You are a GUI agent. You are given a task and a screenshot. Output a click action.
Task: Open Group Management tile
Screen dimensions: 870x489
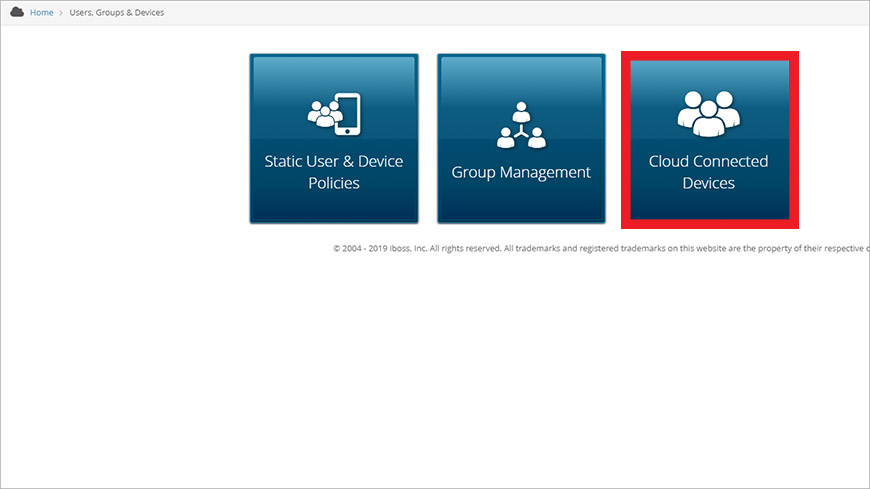(521, 139)
